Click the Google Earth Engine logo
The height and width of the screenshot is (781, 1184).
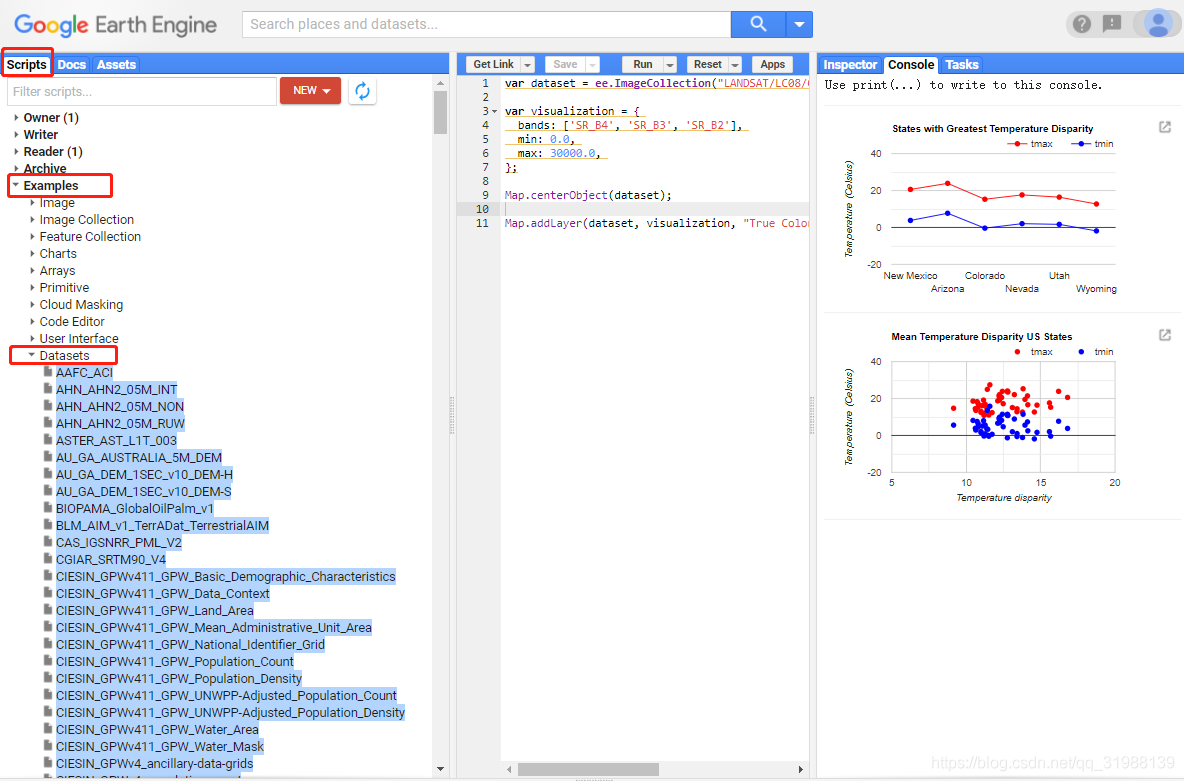tap(116, 25)
